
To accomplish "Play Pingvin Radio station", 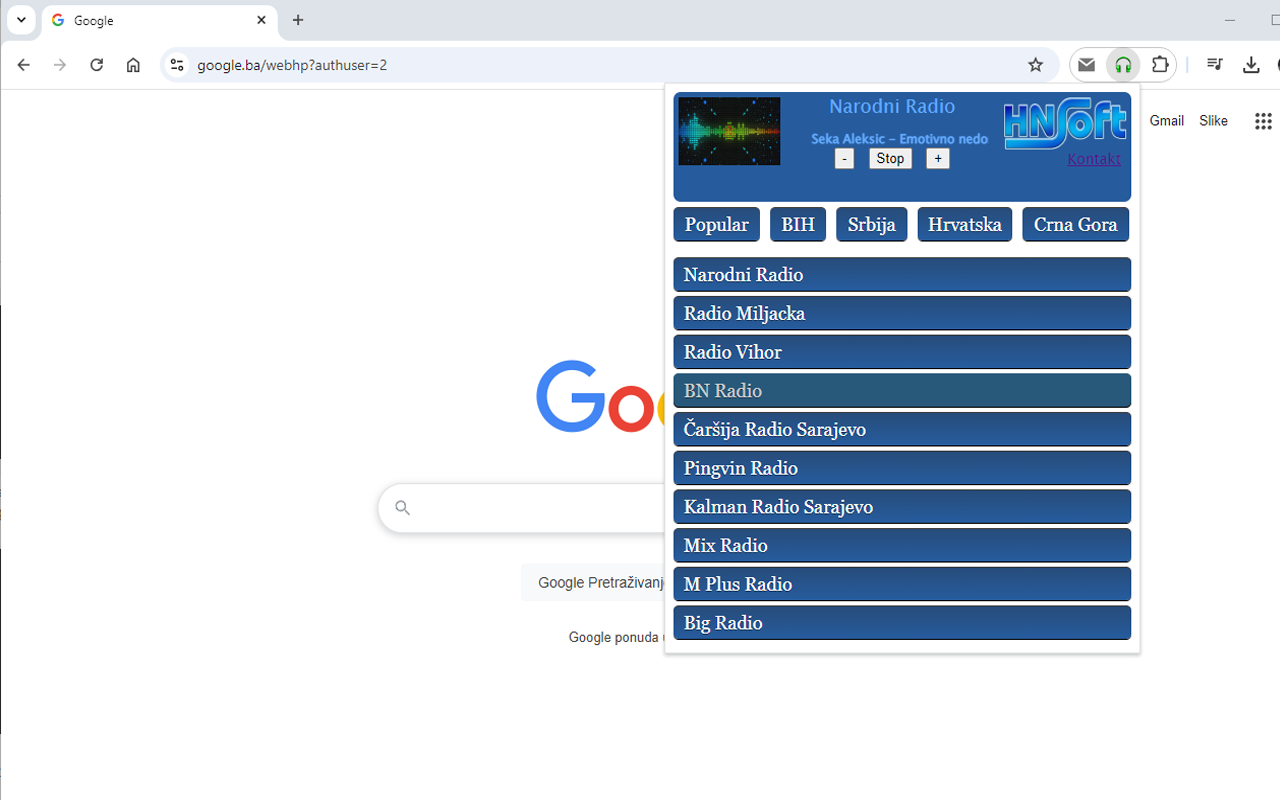I will (x=902, y=468).
